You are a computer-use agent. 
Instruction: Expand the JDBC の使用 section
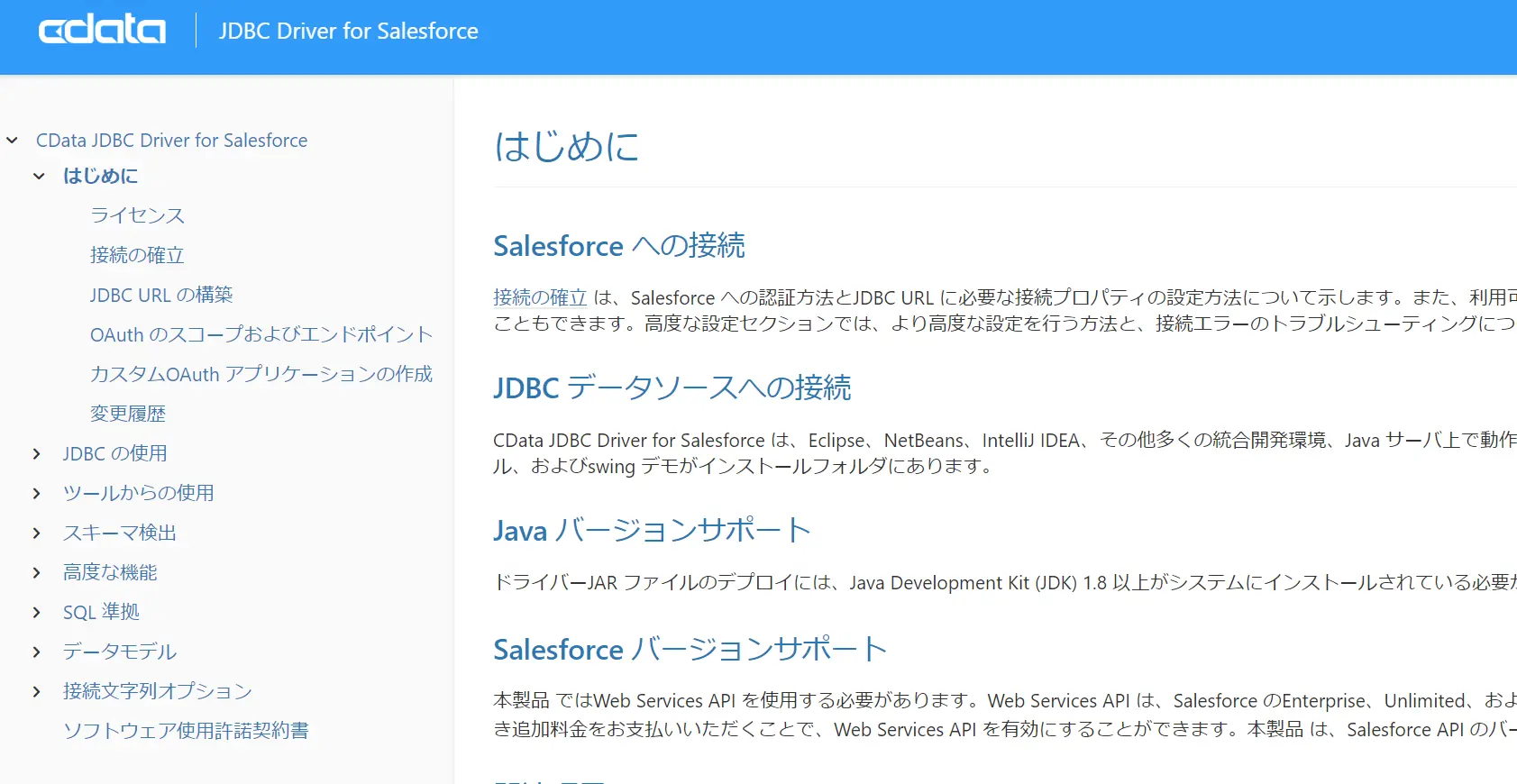[x=37, y=454]
